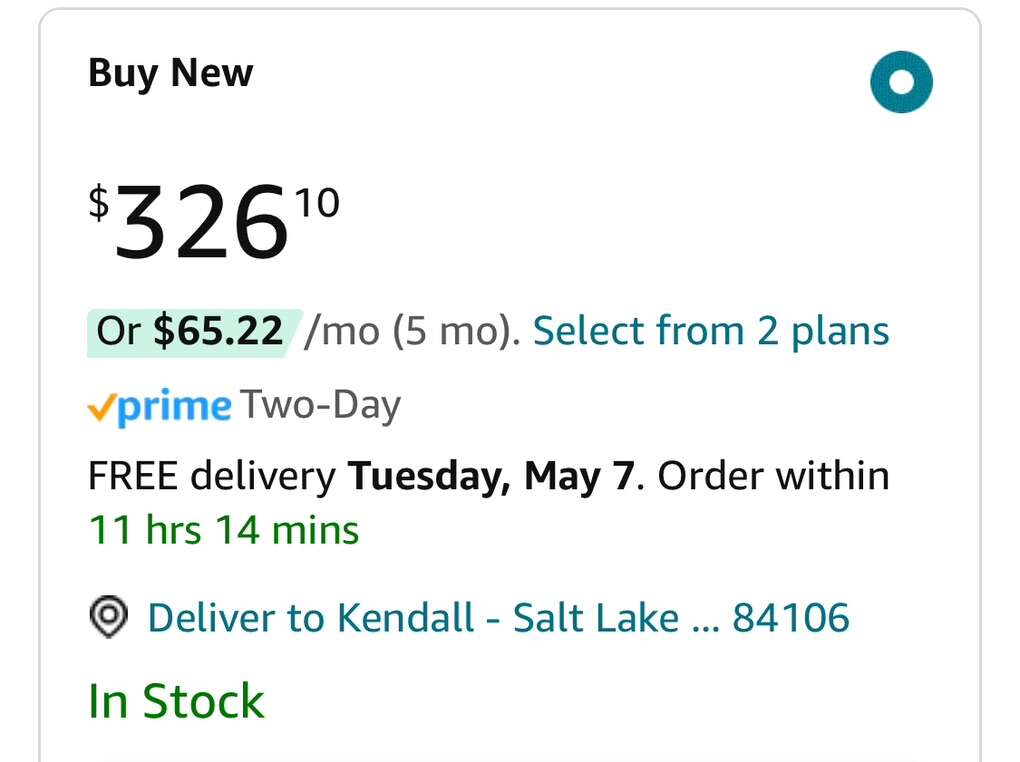The image size is (1020, 762).
Task: Click the In Stock status text
Action: click(174, 700)
